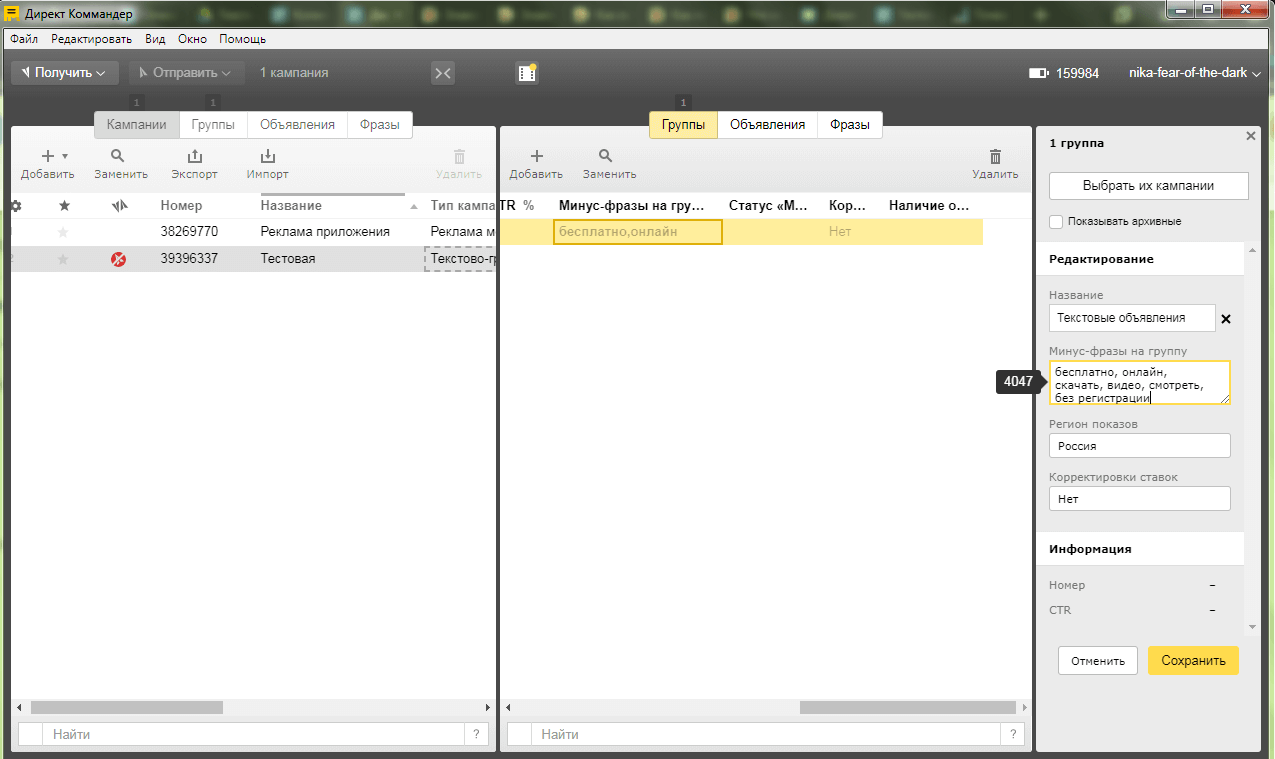Viewport: 1275px width, 759px height.
Task: Clear the group name with the X icon
Action: click(x=1226, y=319)
